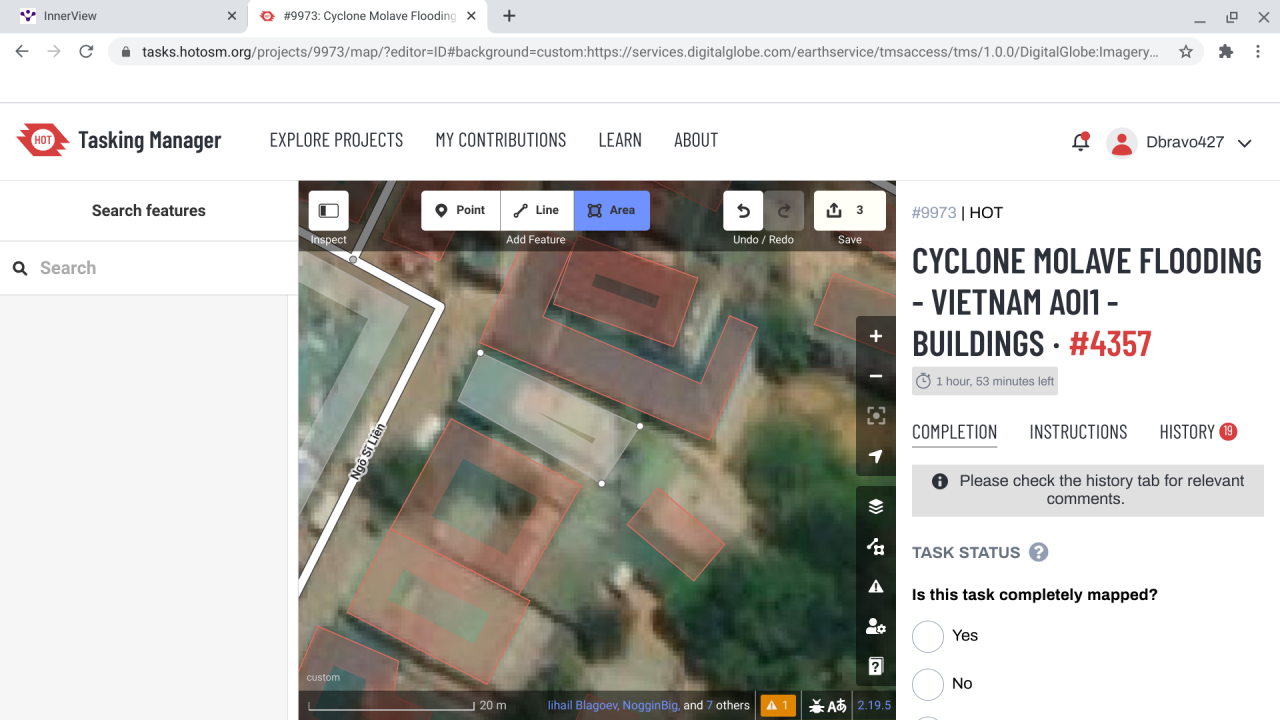
Task: Open the Issues warning panel
Action: tap(876, 586)
